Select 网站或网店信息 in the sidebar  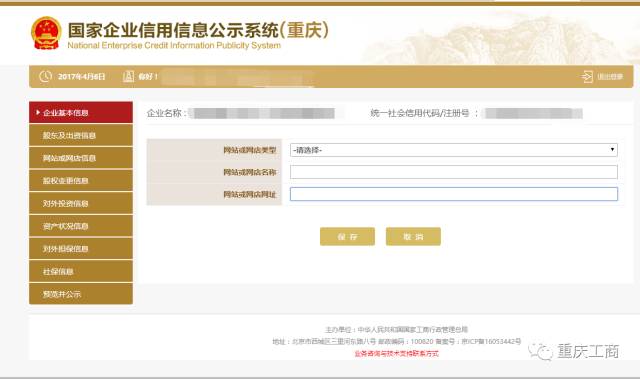[81, 158]
